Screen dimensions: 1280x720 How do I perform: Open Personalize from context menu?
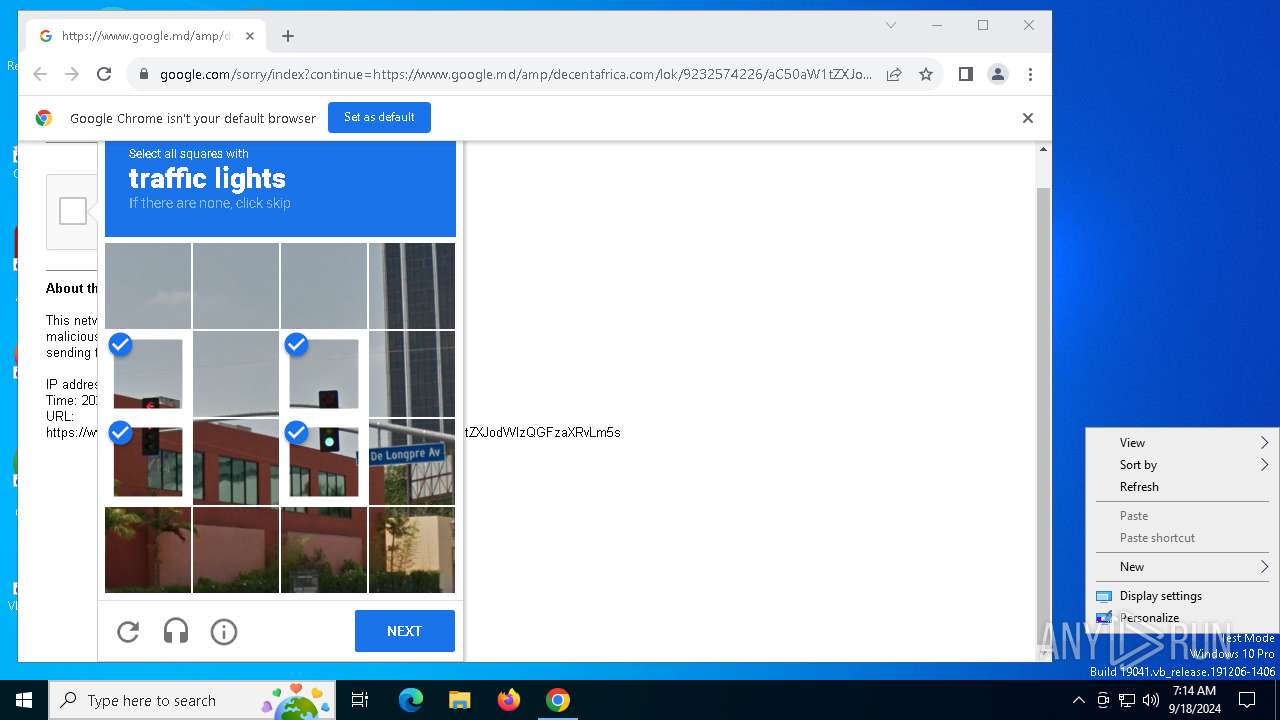[x=1184, y=618]
